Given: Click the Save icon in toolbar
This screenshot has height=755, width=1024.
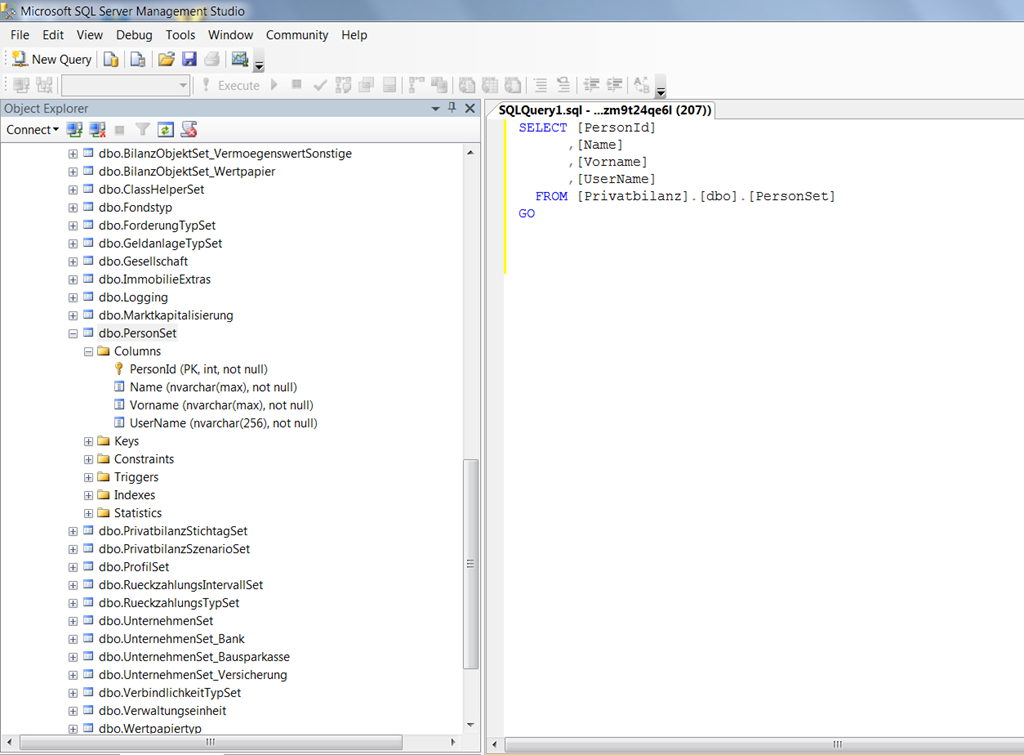Looking at the screenshot, I should [189, 60].
